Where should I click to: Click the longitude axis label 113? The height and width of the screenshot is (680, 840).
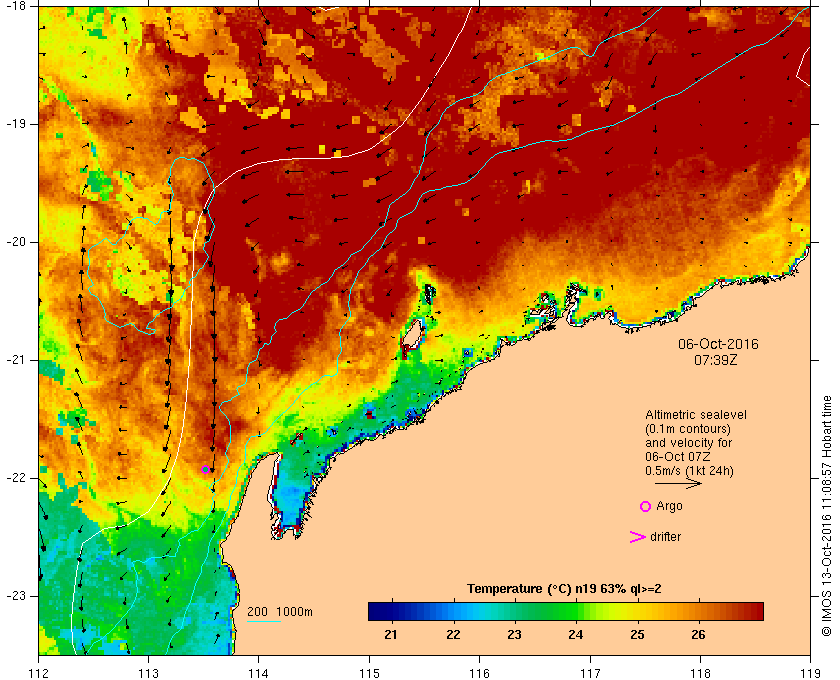coord(148,673)
